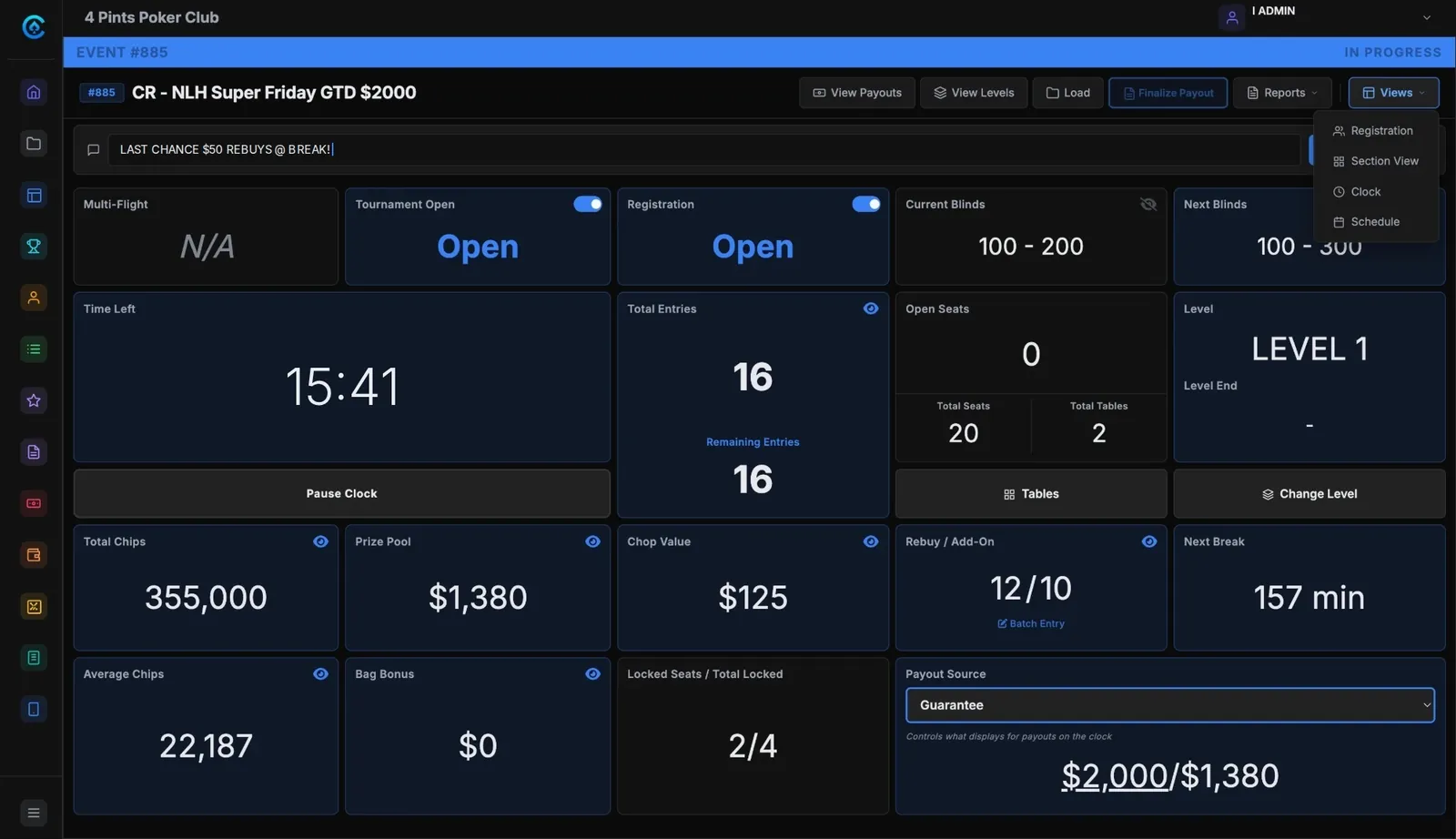Click the hamburger menu icon at the sidebar bottom

click(x=34, y=813)
